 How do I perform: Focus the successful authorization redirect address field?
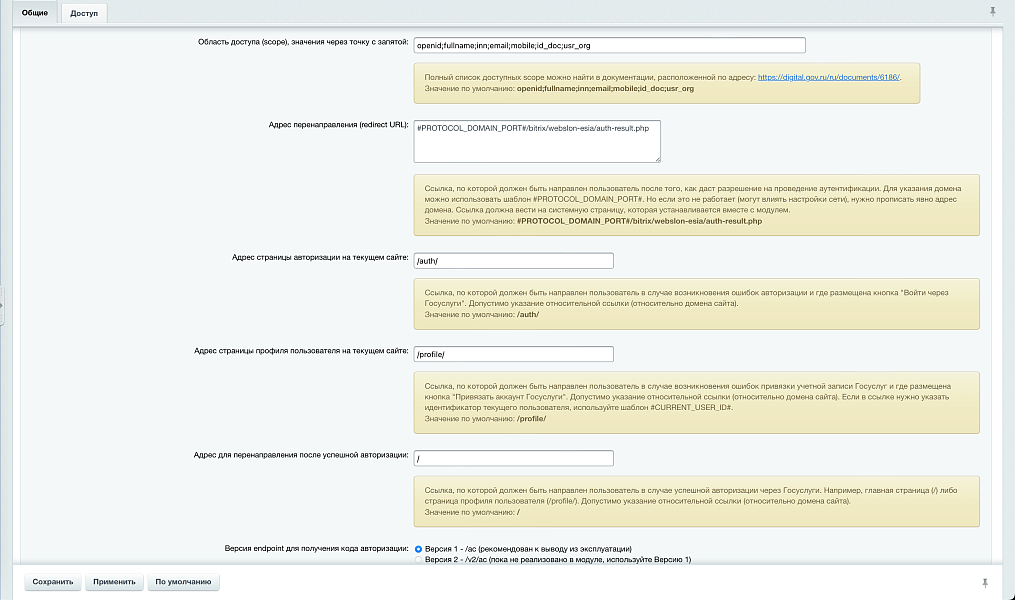pyautogui.click(x=513, y=458)
